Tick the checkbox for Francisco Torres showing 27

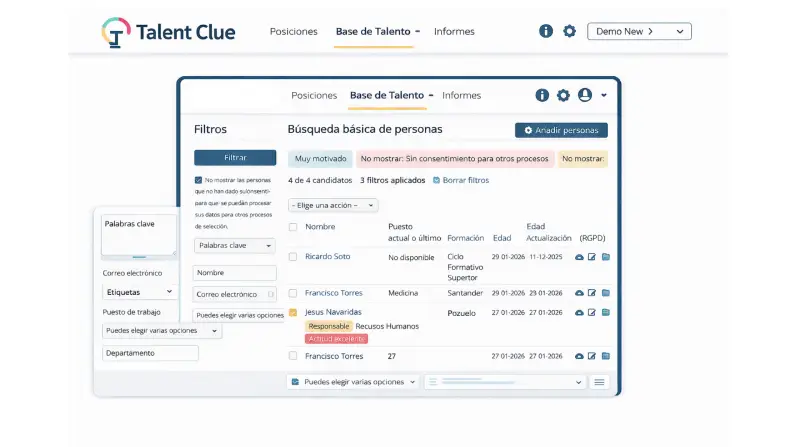point(293,356)
